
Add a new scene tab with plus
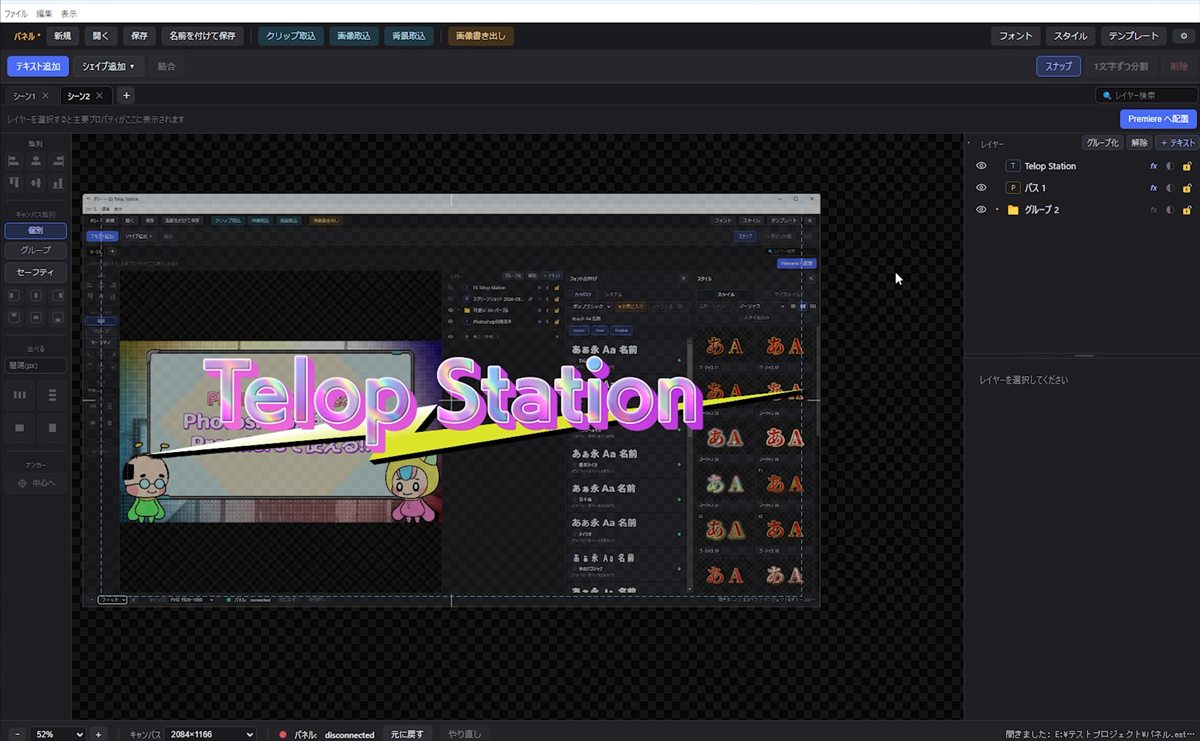coord(126,95)
